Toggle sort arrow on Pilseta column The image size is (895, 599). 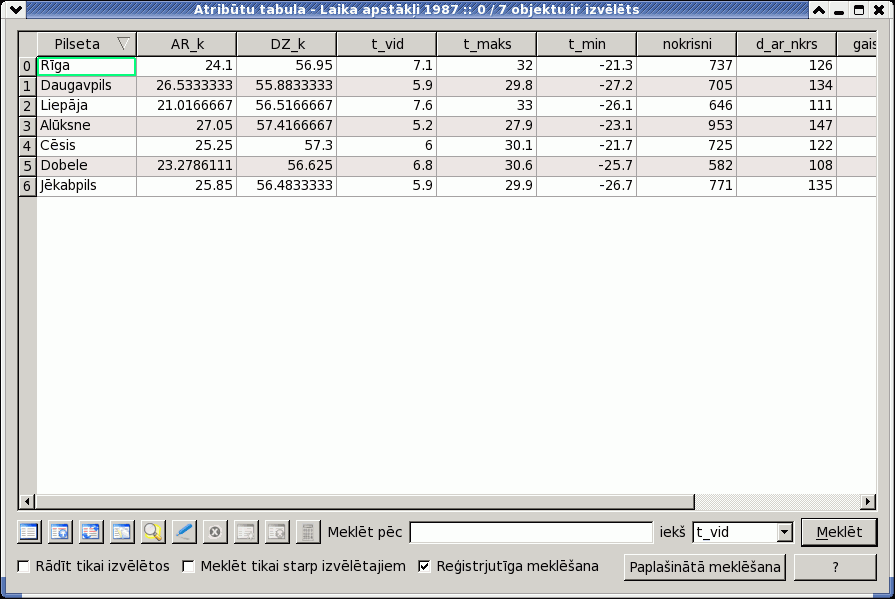click(x=123, y=44)
